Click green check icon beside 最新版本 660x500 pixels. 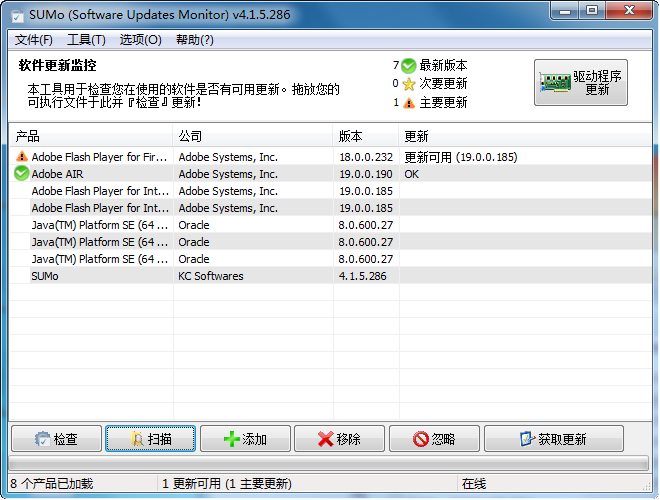pyautogui.click(x=408, y=66)
